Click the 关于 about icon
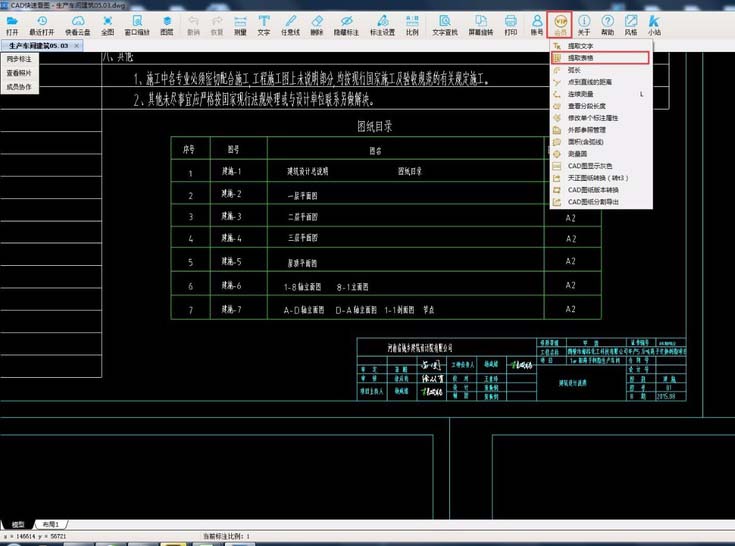735x546 pixels. point(584,25)
